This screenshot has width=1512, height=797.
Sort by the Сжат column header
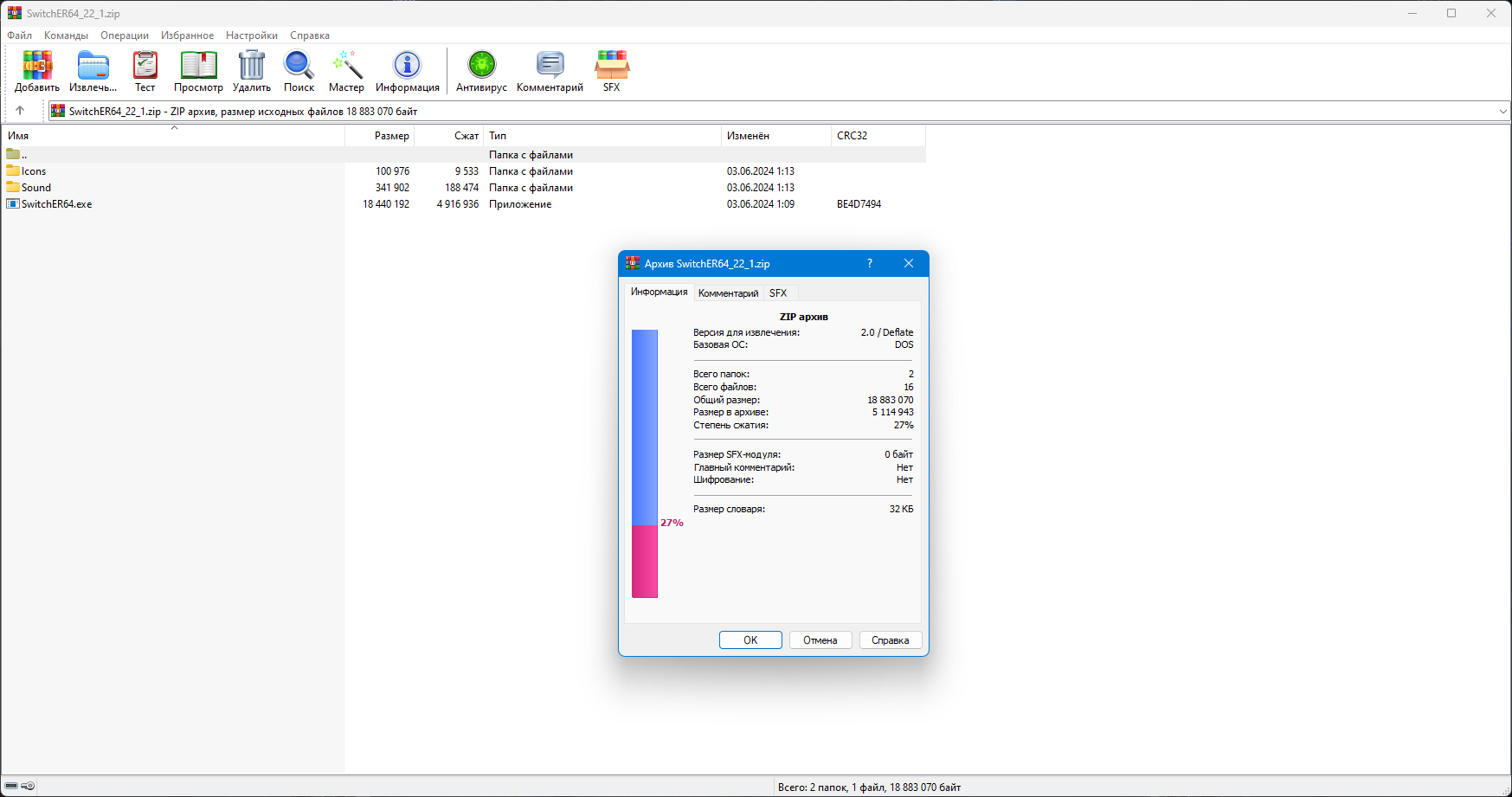(449, 136)
